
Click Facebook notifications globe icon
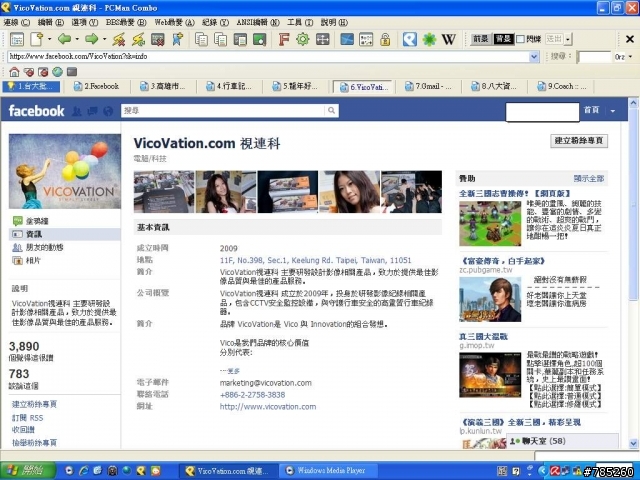point(108,111)
